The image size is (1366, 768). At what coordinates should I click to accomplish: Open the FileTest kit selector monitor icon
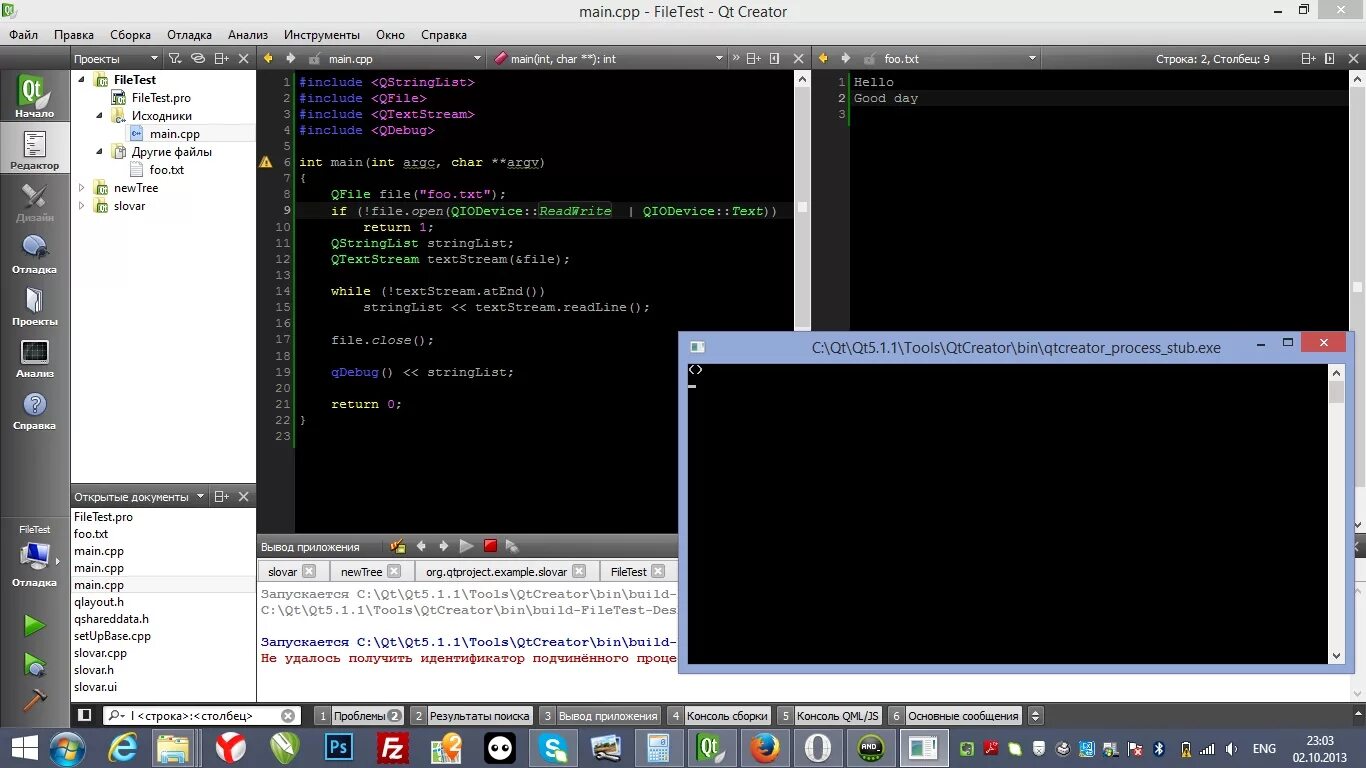(x=34, y=555)
